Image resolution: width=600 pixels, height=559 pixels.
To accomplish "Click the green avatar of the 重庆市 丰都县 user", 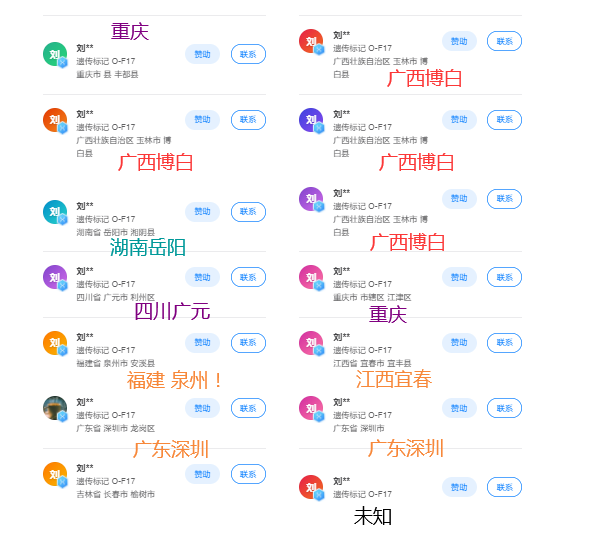I will (55, 54).
